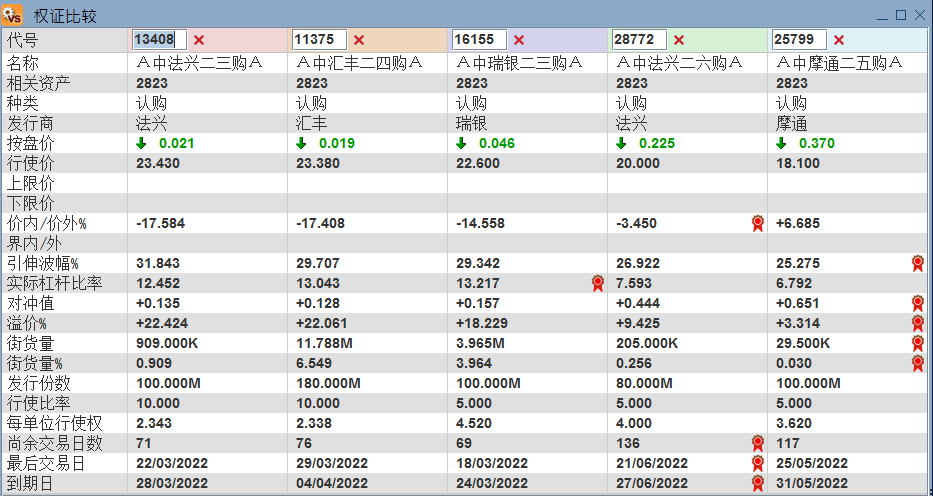Click ribbon badge beside +3.314 premium
This screenshot has width=933, height=496.
918,324
